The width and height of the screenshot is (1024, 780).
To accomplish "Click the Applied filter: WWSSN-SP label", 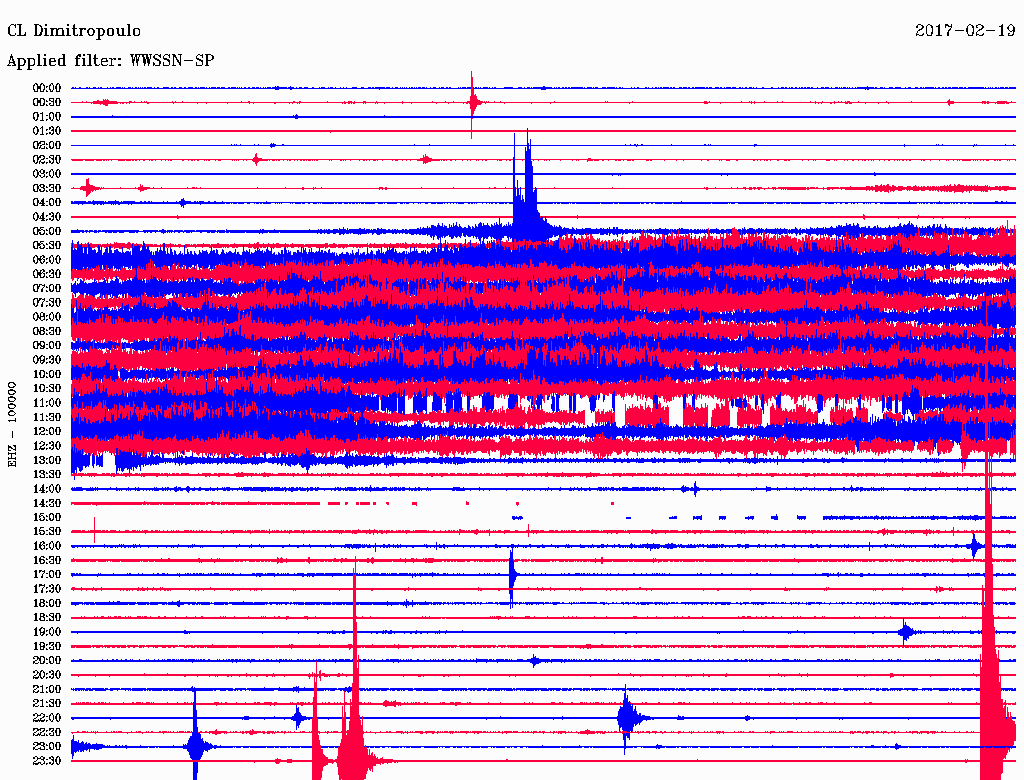I will (110, 61).
